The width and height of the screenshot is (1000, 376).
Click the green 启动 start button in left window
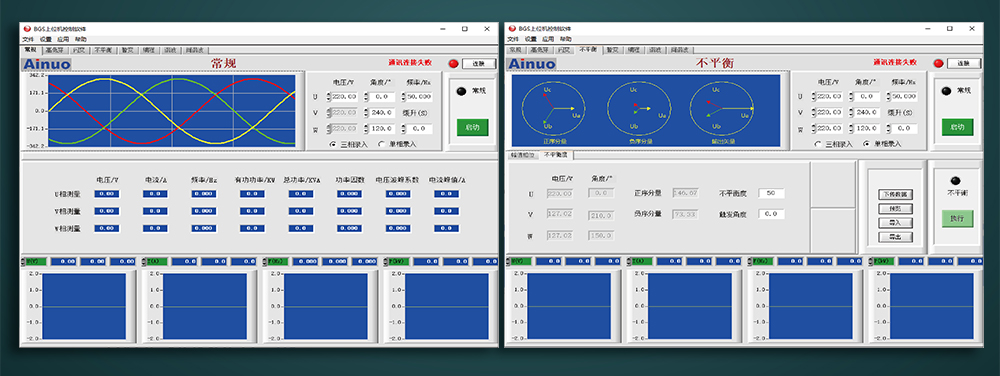point(472,127)
